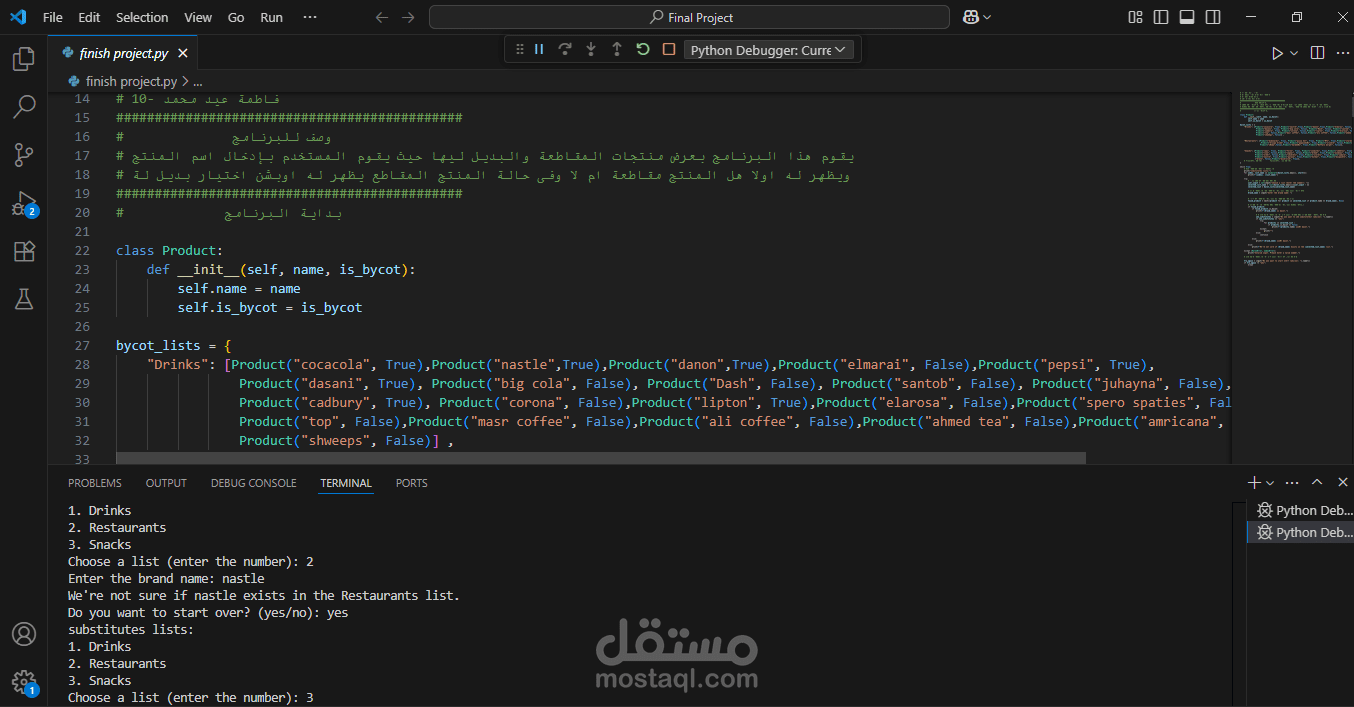This screenshot has width=1354, height=707.
Task: Open terminal panel Views and More Actions
Action: pyautogui.click(x=1292, y=482)
